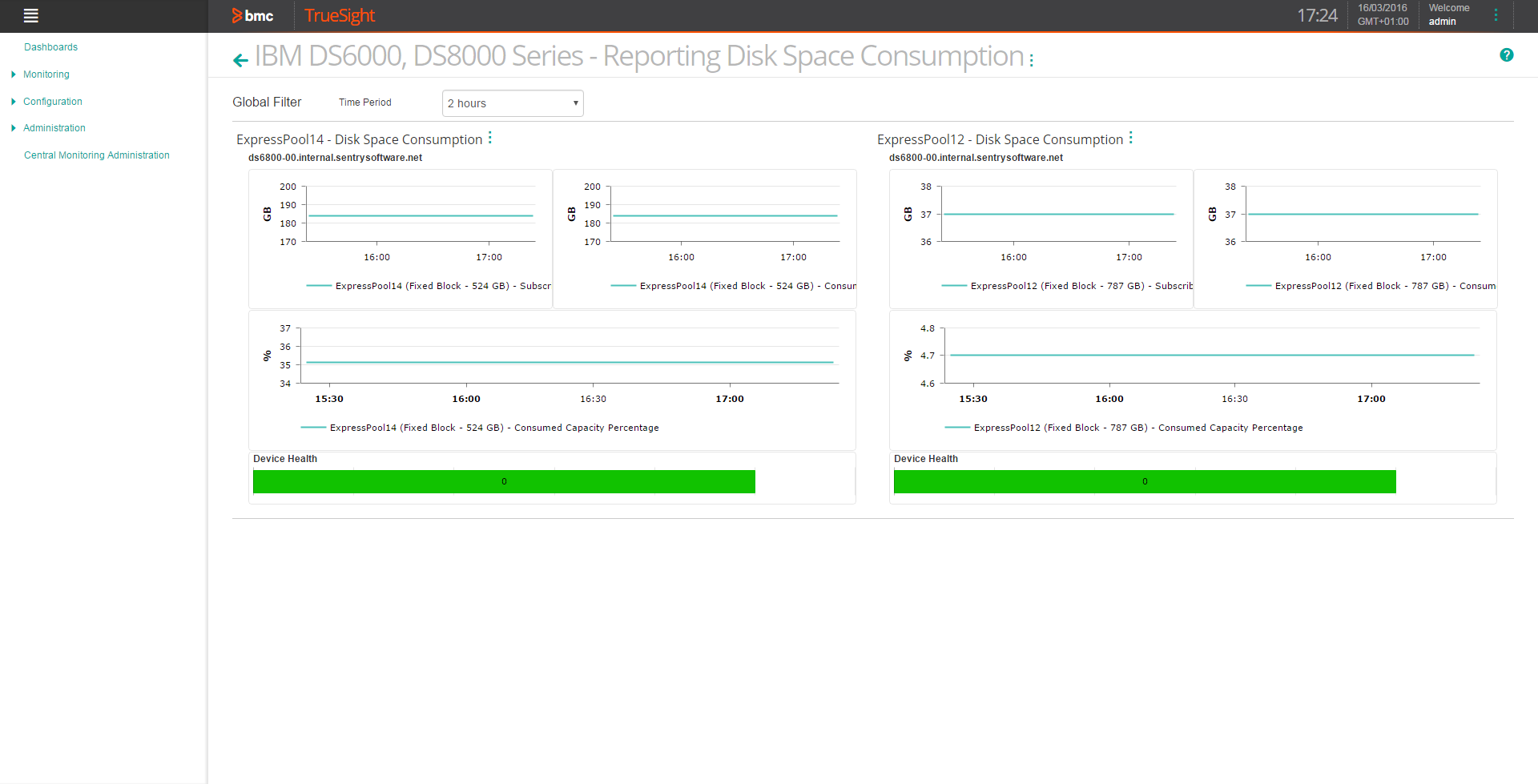
Task: Click the 17:24 clock display
Action: coord(1317,15)
